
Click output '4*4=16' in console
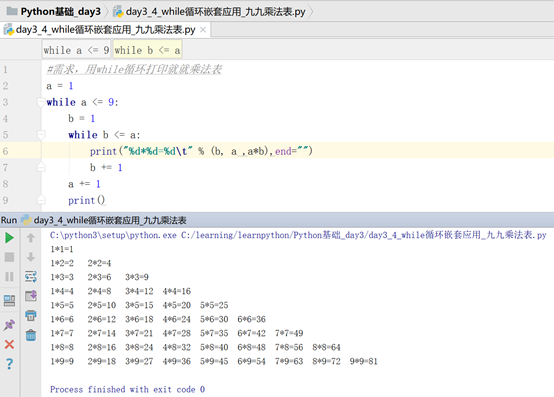pyautogui.click(x=177, y=291)
